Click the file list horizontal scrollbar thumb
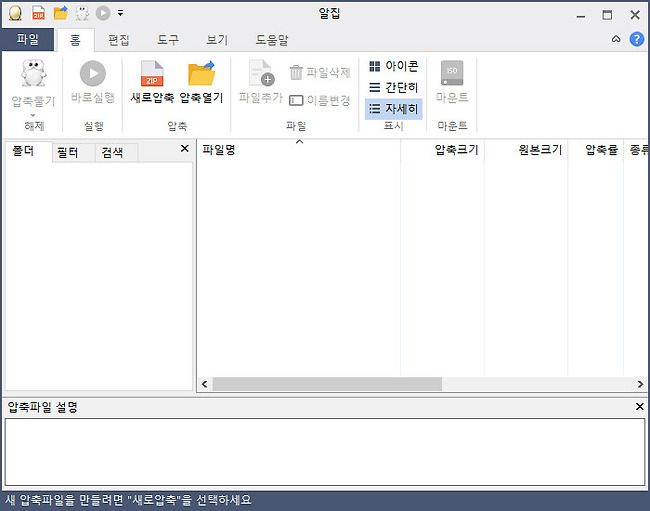This screenshot has height=511, width=650. 327,384
